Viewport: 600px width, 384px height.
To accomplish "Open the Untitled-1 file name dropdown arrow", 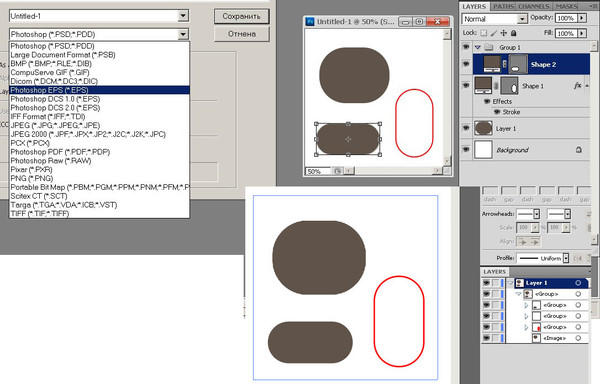I will [x=183, y=16].
